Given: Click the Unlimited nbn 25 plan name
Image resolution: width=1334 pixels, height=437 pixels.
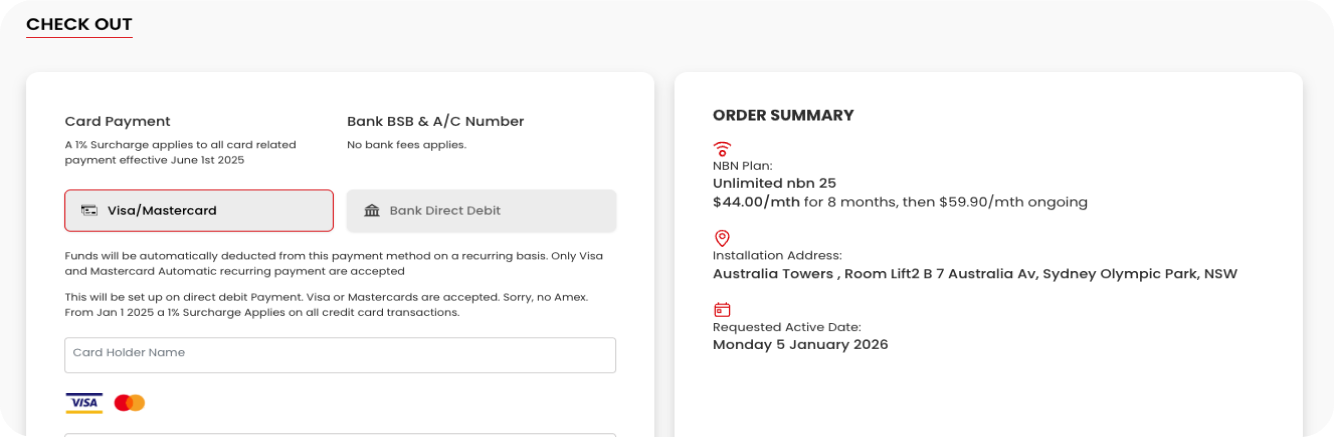Looking at the screenshot, I should point(774,183).
